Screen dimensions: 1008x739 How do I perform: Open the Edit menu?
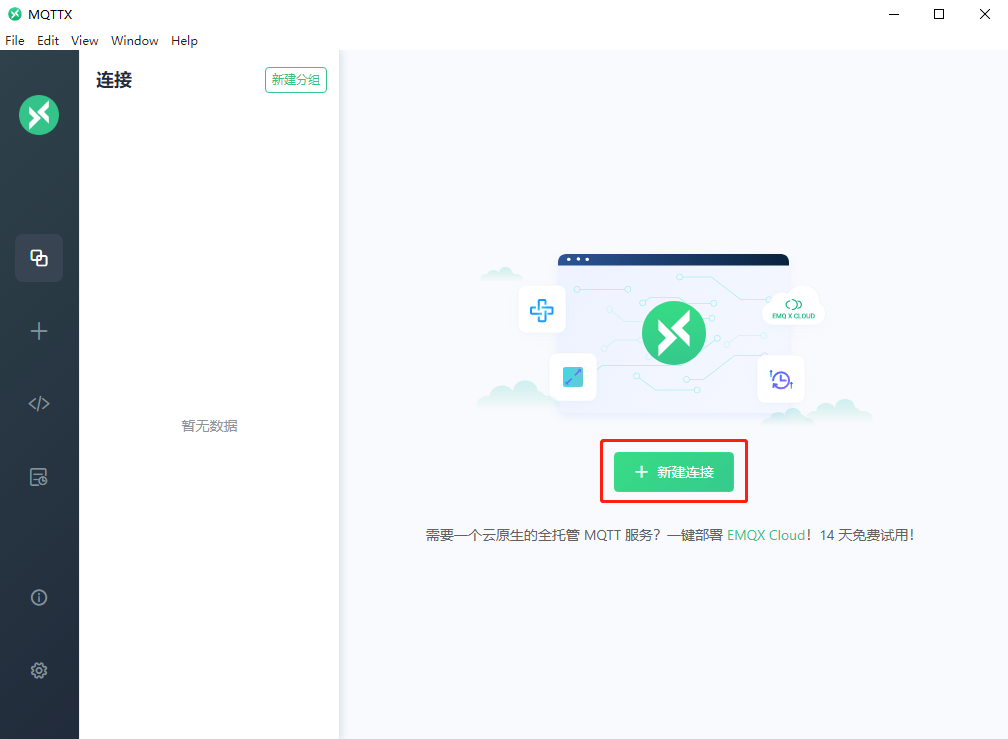click(x=48, y=40)
